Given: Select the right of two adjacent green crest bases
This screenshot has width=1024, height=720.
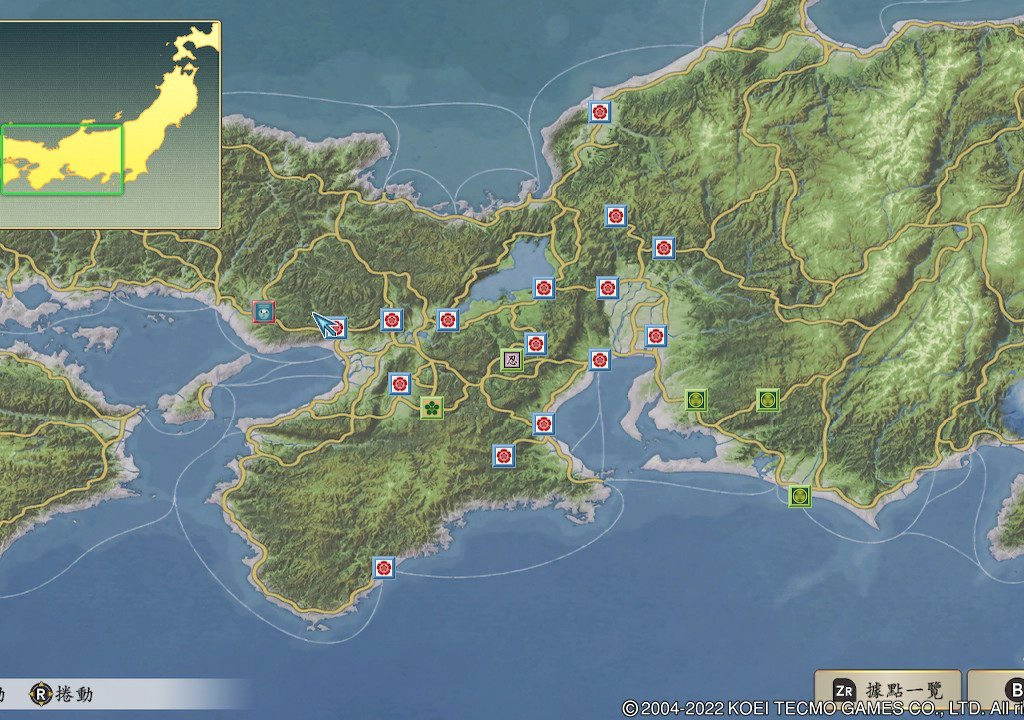Looking at the screenshot, I should pyautogui.click(x=767, y=400).
